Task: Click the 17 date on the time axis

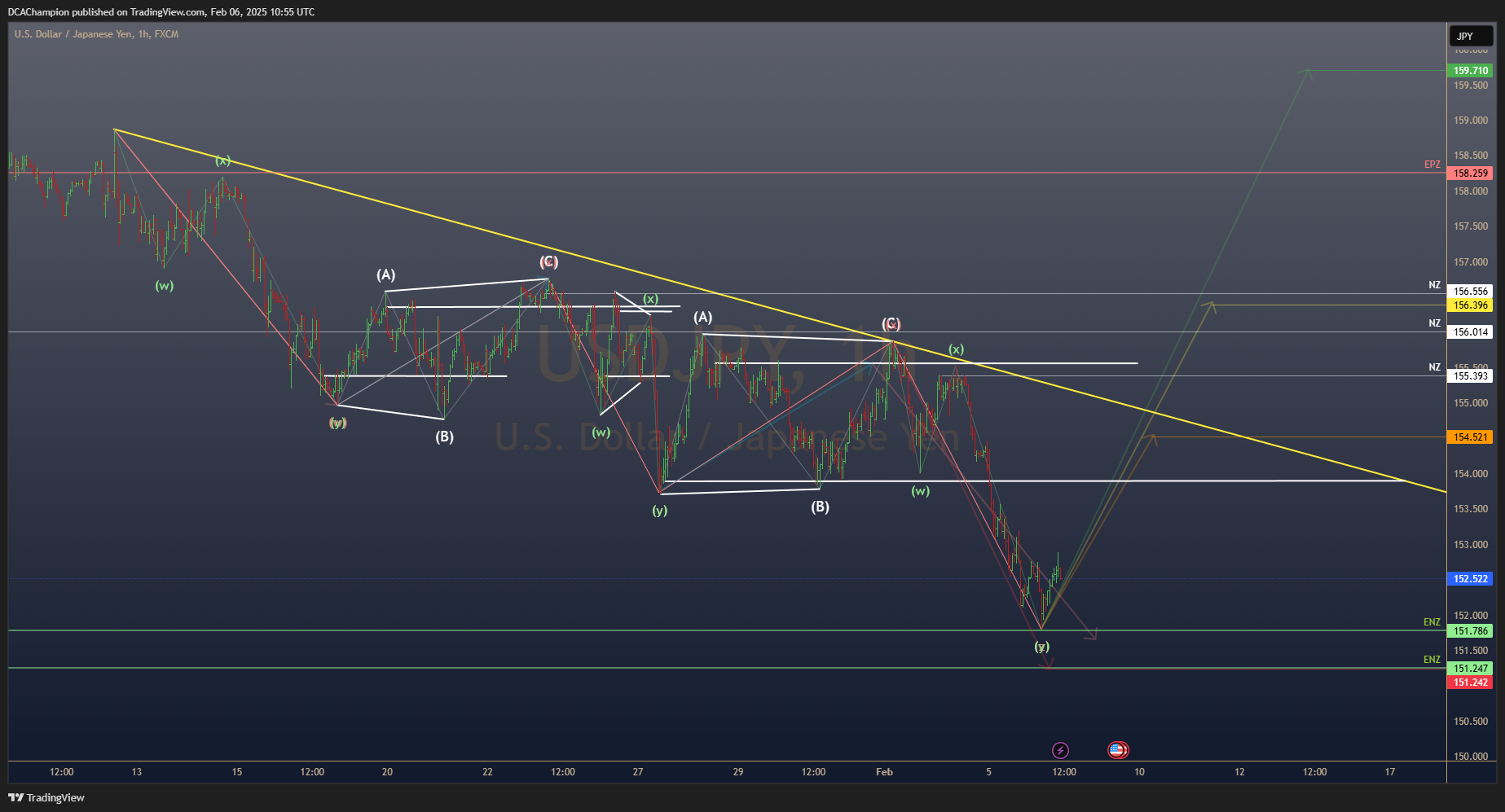Action: [1390, 772]
